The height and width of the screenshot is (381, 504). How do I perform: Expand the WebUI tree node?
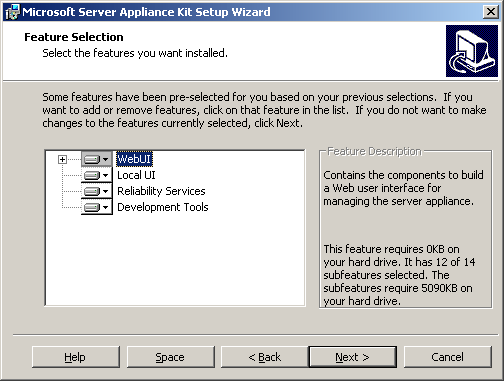coord(62,159)
